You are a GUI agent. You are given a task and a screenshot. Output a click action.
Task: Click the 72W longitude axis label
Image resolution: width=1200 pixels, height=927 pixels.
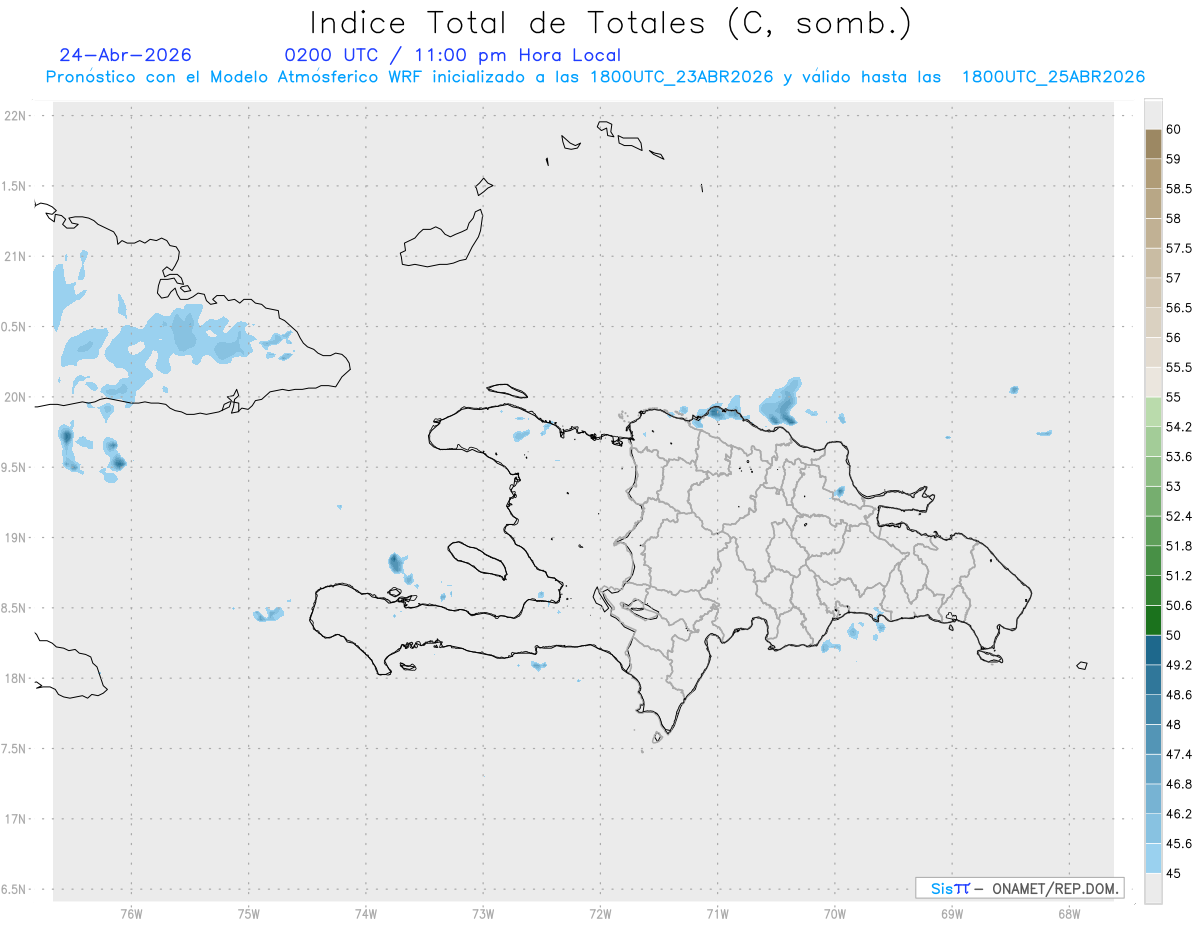pos(600,913)
